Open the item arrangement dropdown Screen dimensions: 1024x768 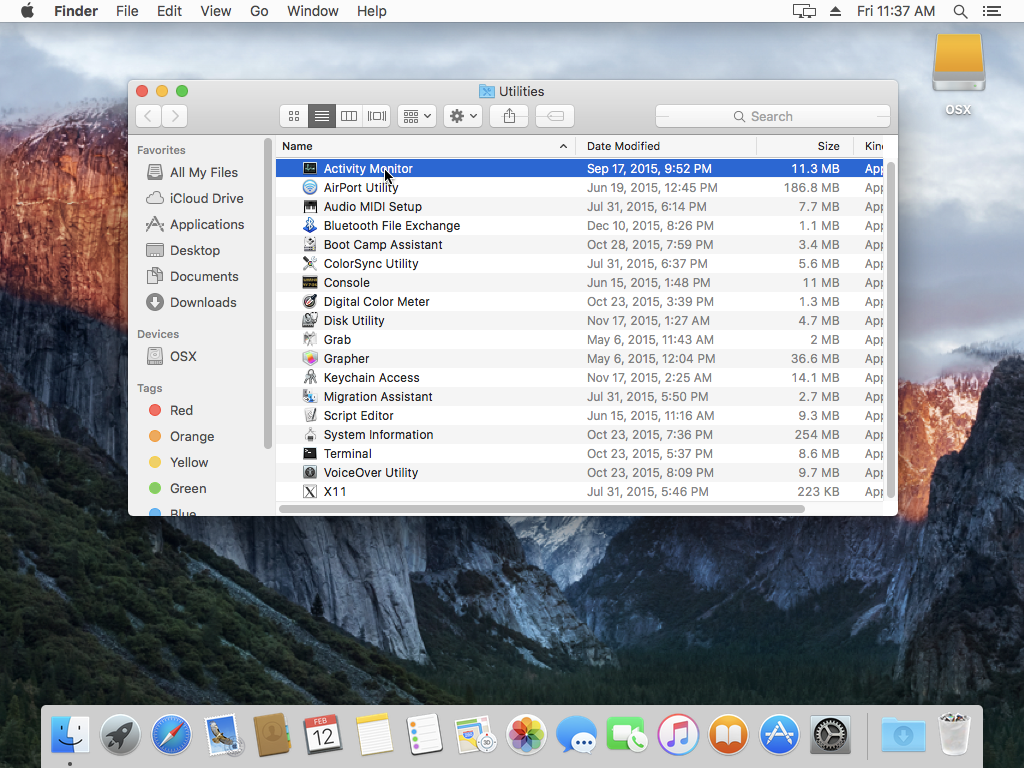pos(417,116)
